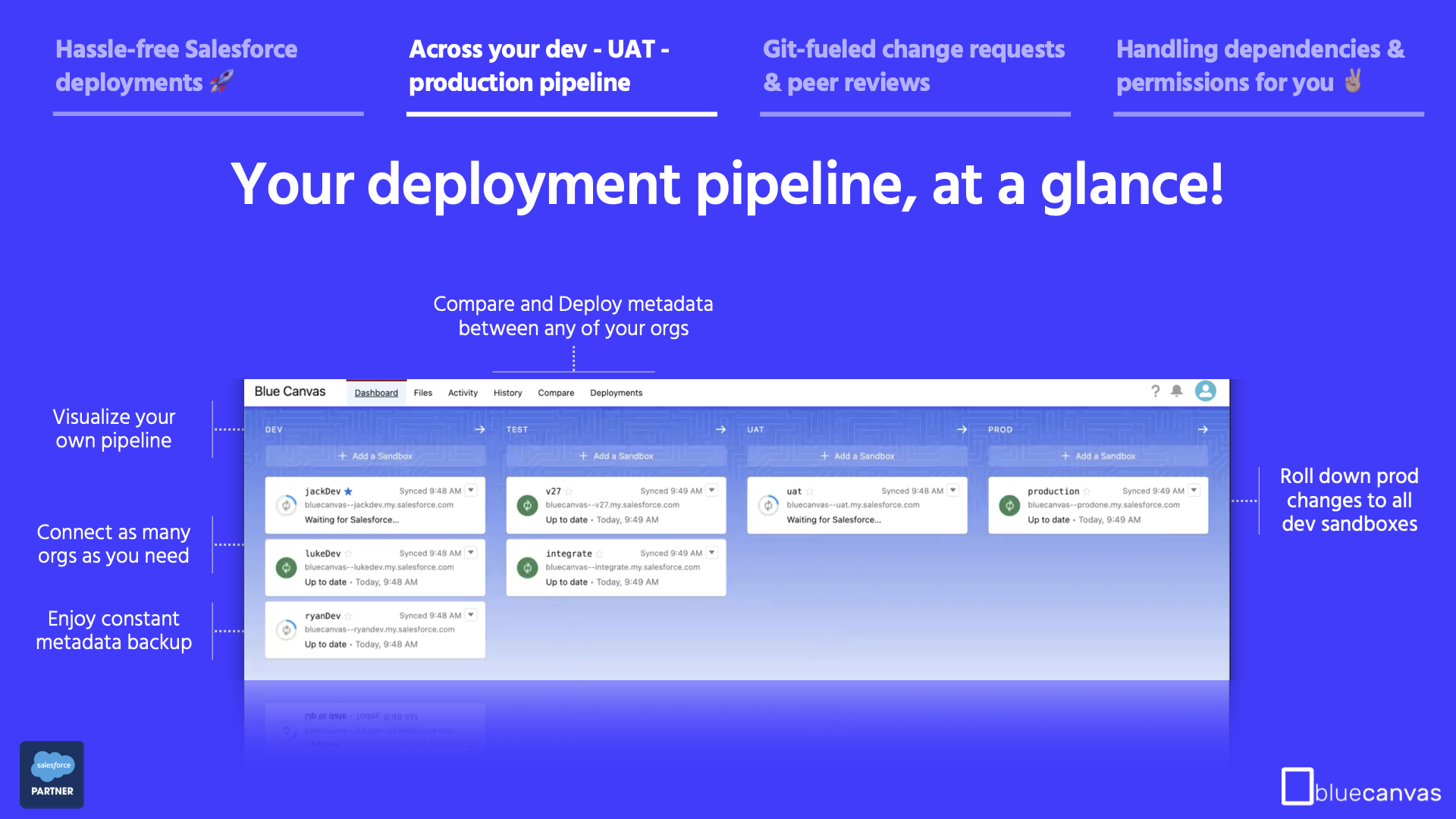Click the sync icon on the v27 card
The width and height of the screenshot is (1456, 819).
527,505
